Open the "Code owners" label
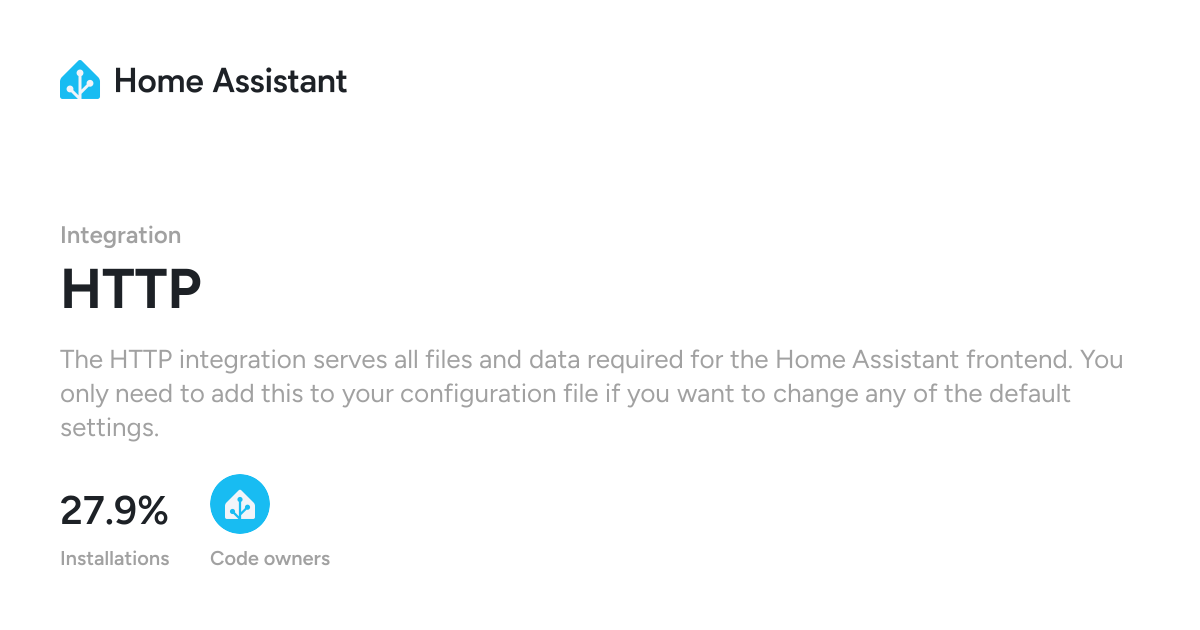Screen dimensions: 1200x630 click(x=270, y=558)
